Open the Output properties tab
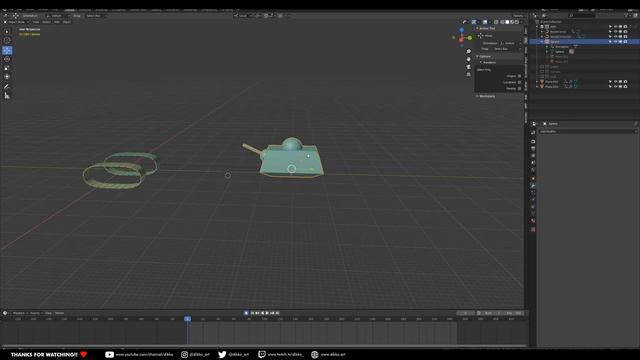This screenshot has height=360, width=640. click(x=533, y=149)
